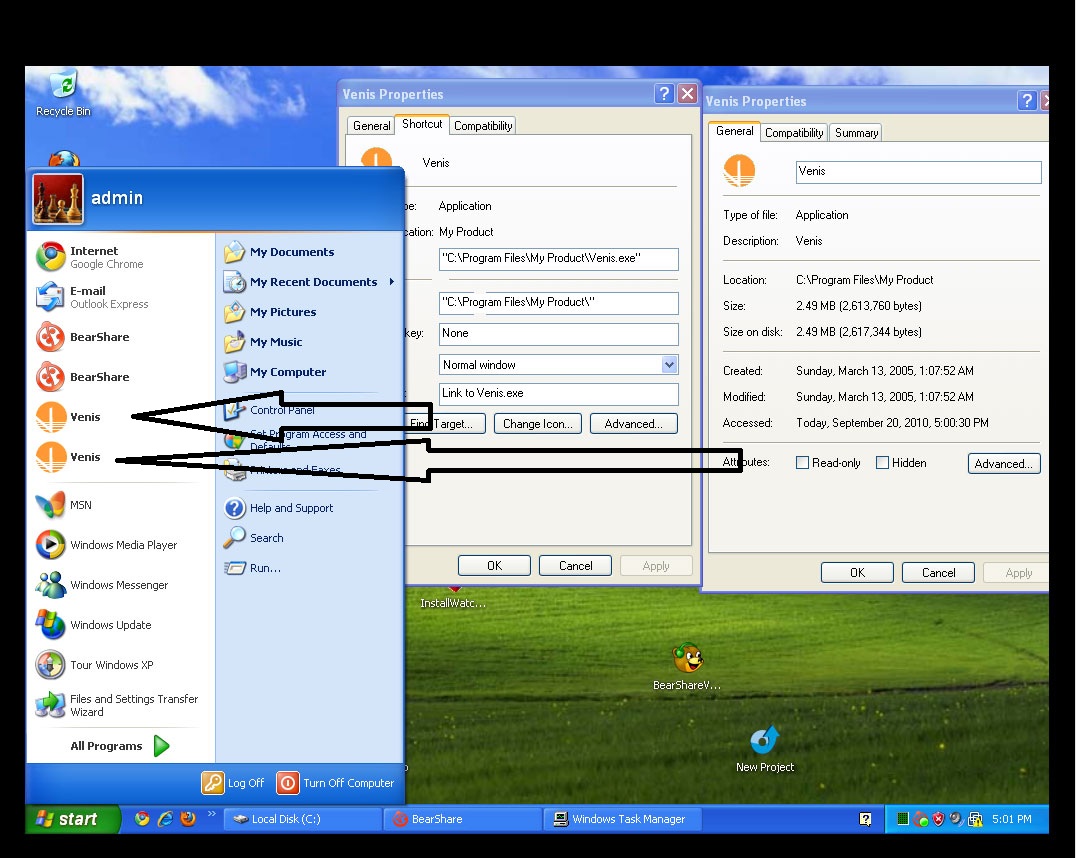
Task: Select the Recycle Bin desktop icon
Action: (x=63, y=93)
